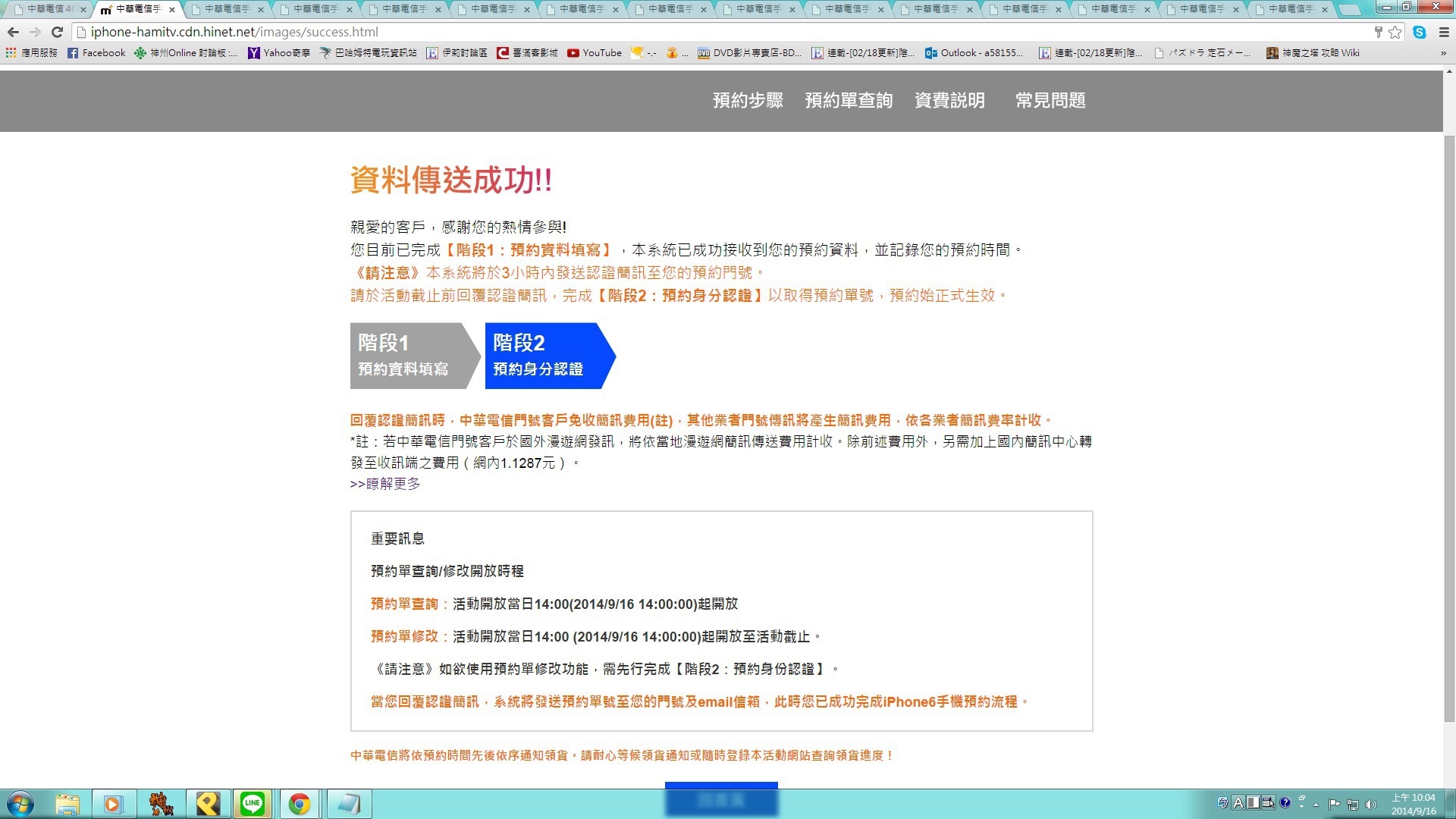This screenshot has height=819, width=1456.
Task: Switch to Chrome in the taskbar
Action: pos(300,804)
